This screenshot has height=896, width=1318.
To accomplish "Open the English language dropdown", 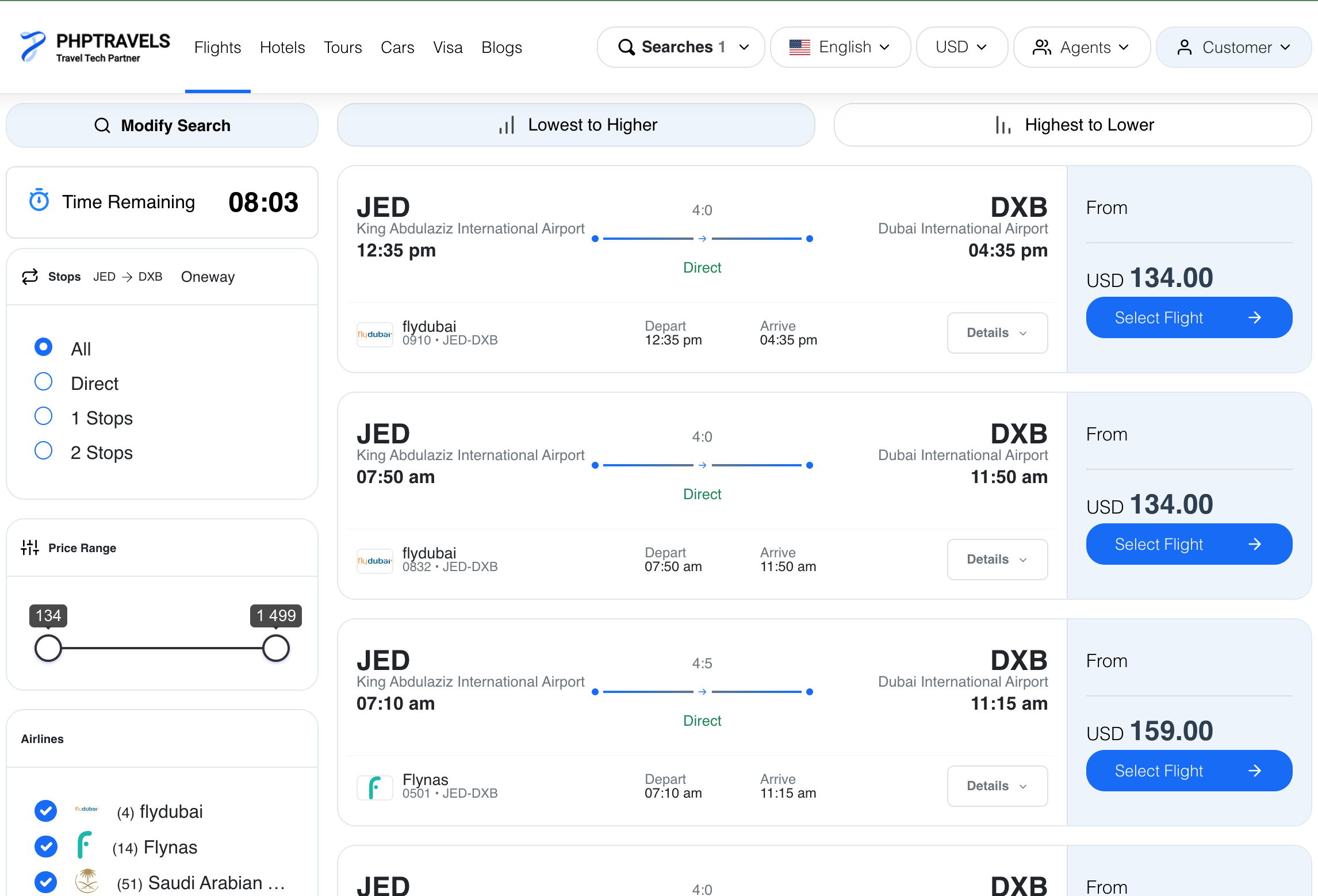I will coord(841,47).
